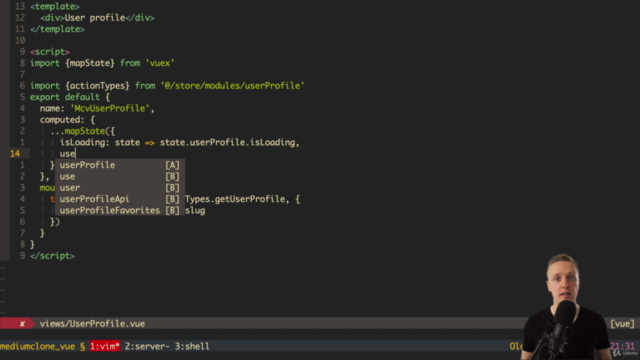
Task: Select userProfile suggestion in completion popup
Action: pyautogui.click(x=120, y=165)
